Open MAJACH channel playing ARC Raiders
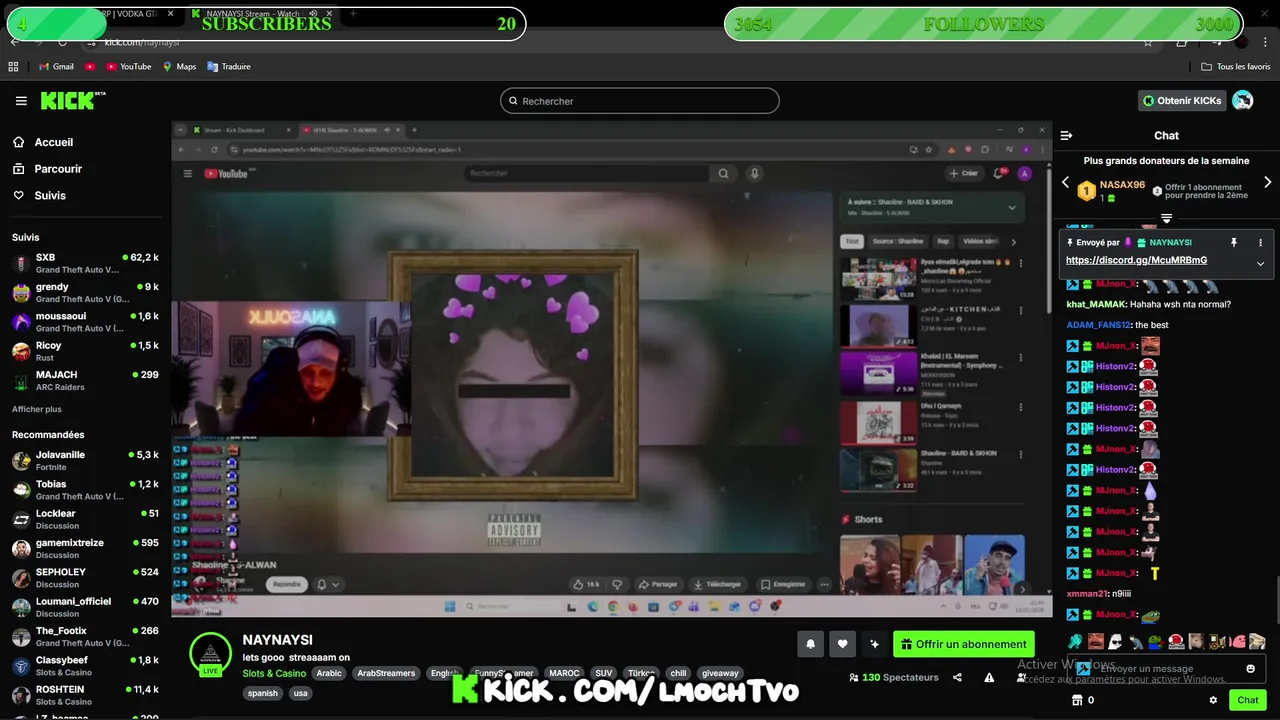This screenshot has height=720, width=1280. point(84,380)
